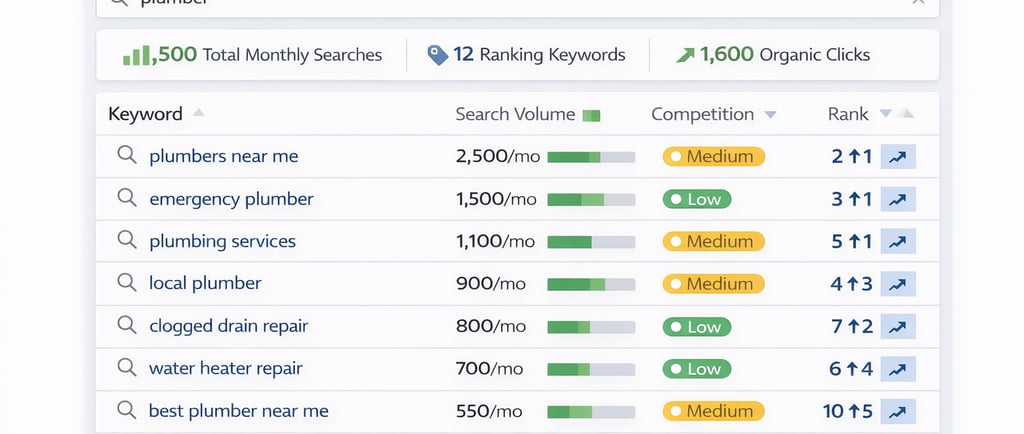The image size is (1024, 434).
Task: Sort the Keyword column ascending
Action: 198,114
